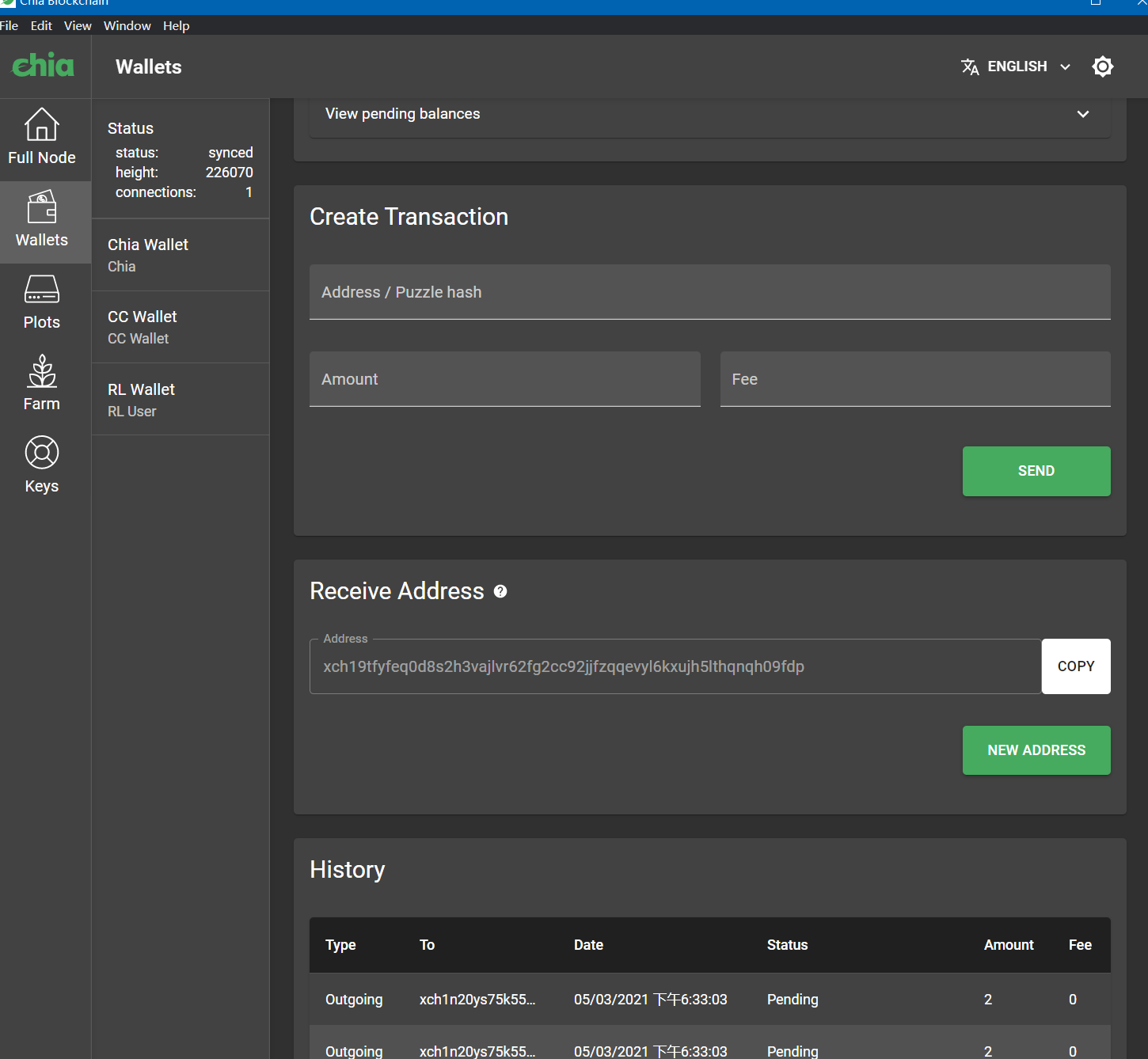1148x1059 pixels.
Task: Click the Chia logo
Action: click(x=44, y=66)
